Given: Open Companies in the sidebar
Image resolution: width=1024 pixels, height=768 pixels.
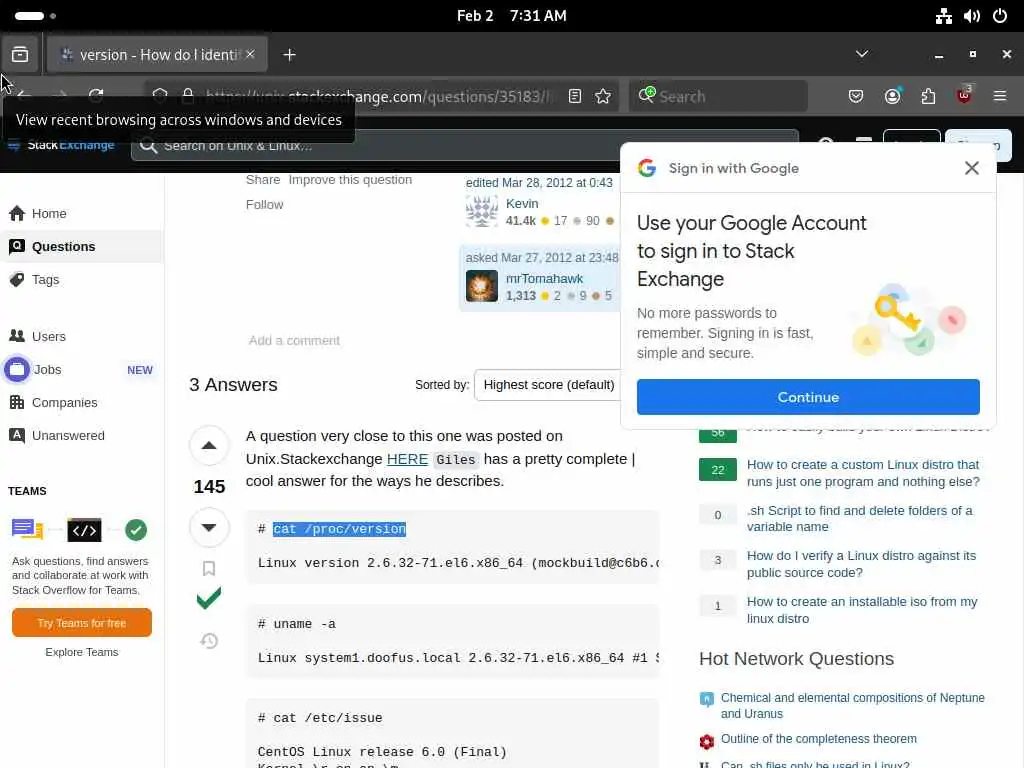Looking at the screenshot, I should 64,402.
